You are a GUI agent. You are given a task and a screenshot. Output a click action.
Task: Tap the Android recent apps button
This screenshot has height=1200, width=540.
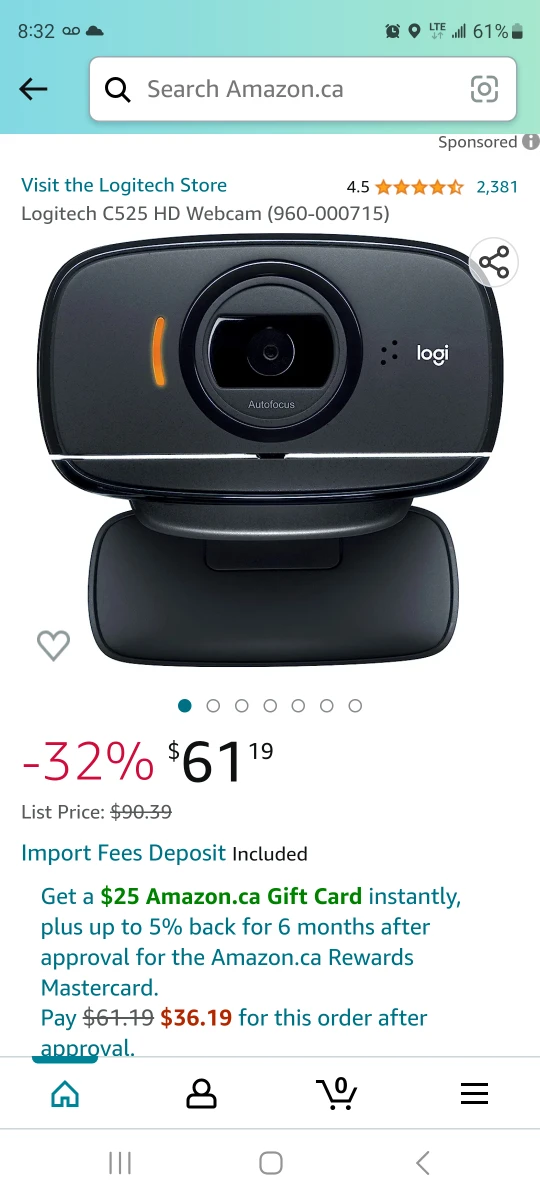(x=120, y=1162)
